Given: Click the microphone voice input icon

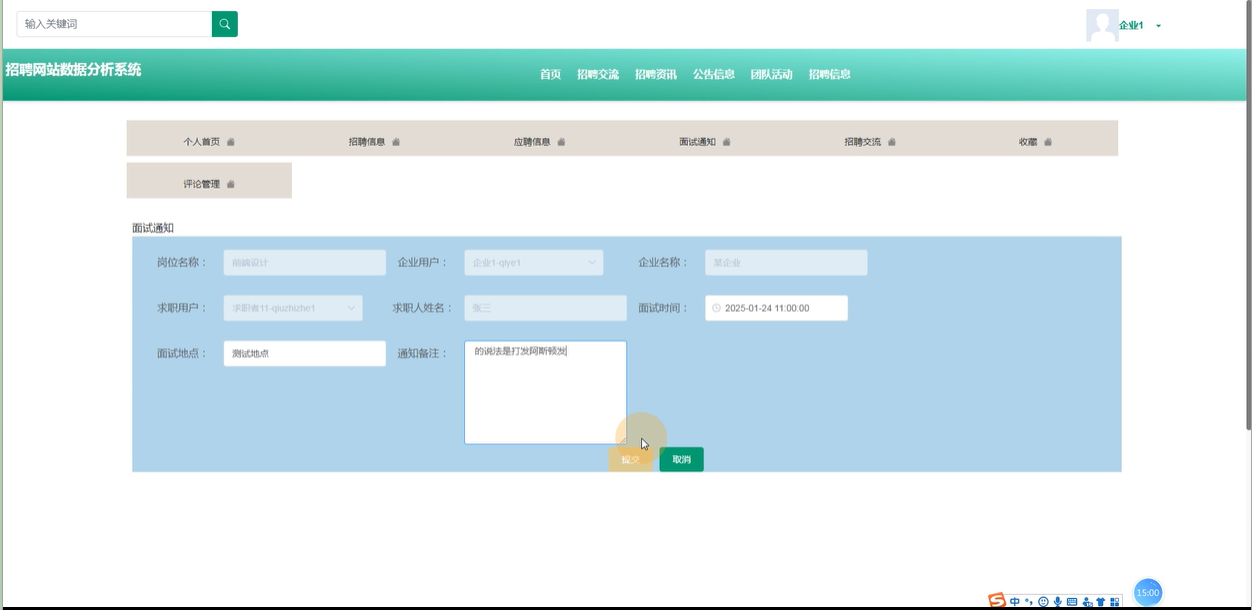Looking at the screenshot, I should click(1057, 602).
